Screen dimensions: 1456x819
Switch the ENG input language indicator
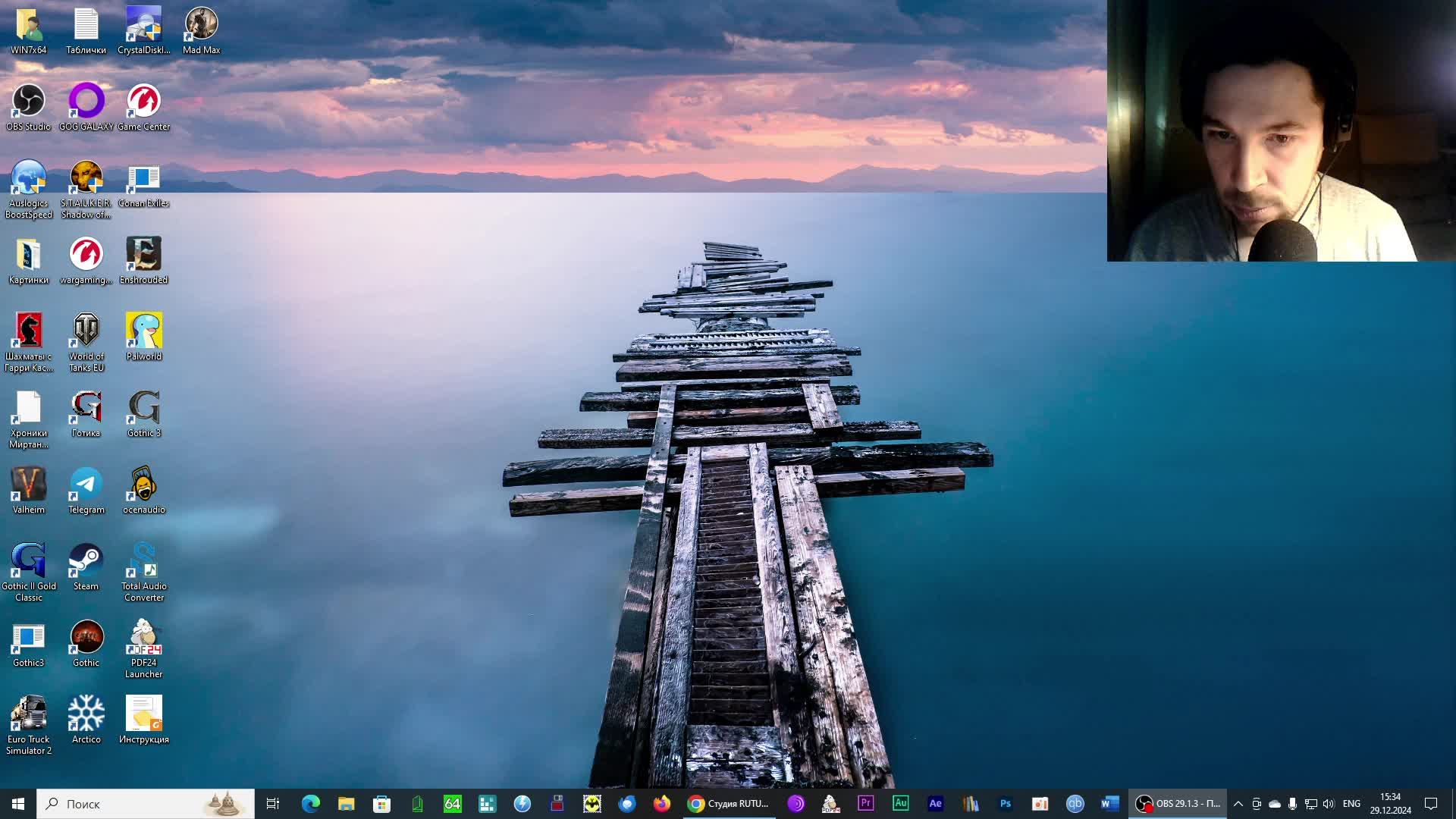point(1351,803)
